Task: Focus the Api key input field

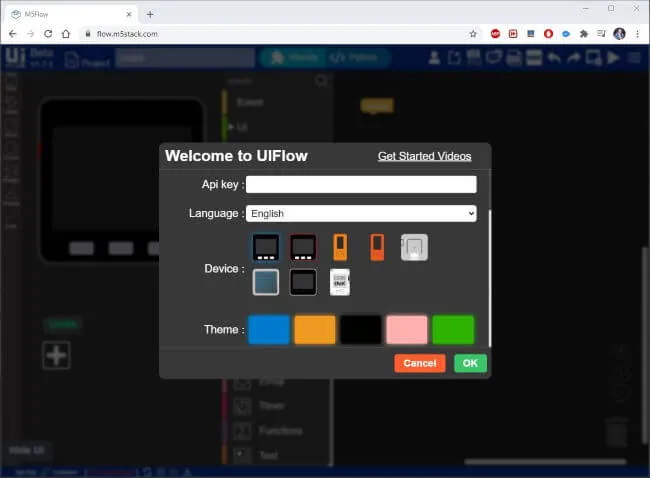Action: pos(361,184)
